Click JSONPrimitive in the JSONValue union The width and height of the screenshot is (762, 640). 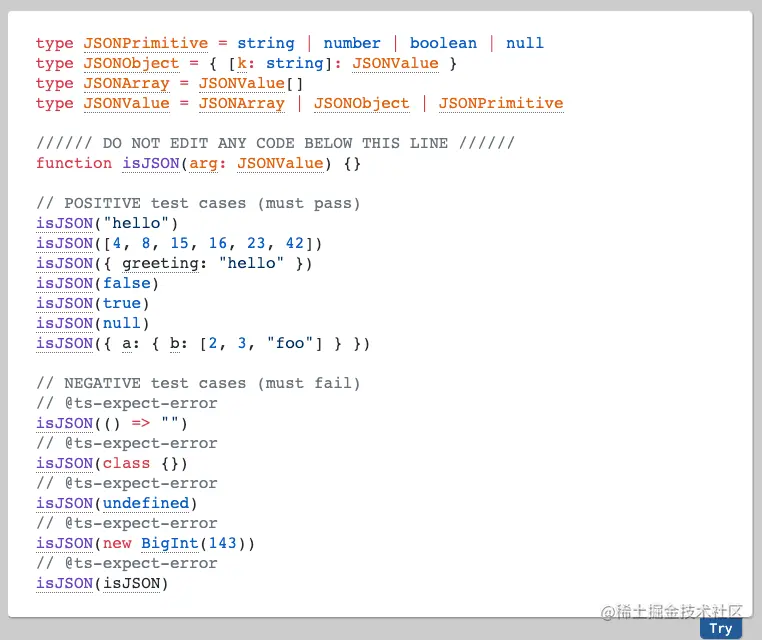[x=501, y=103]
